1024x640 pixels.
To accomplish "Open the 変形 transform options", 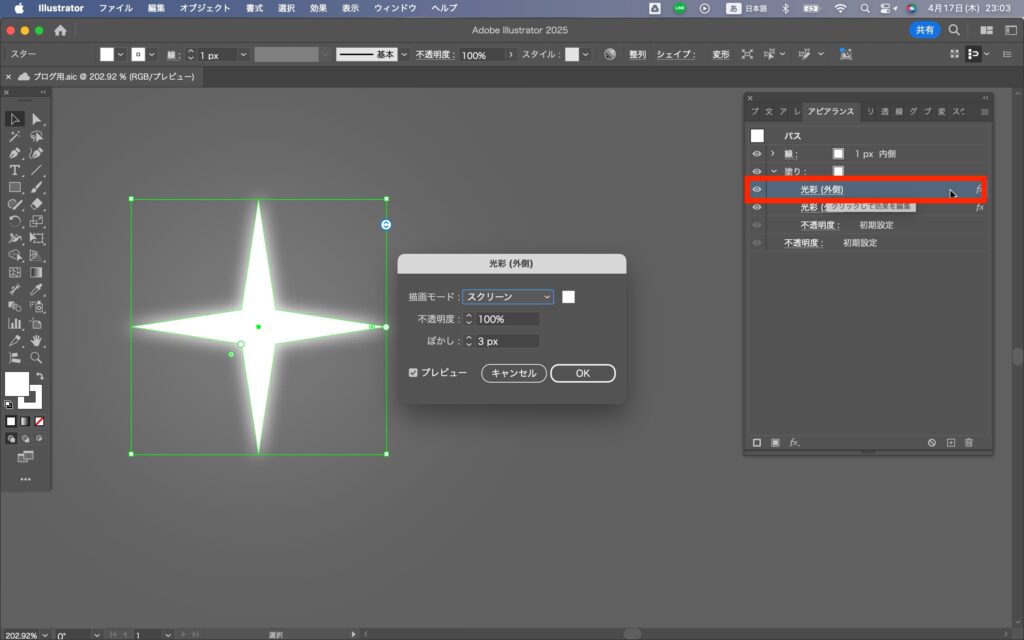I will [720, 55].
